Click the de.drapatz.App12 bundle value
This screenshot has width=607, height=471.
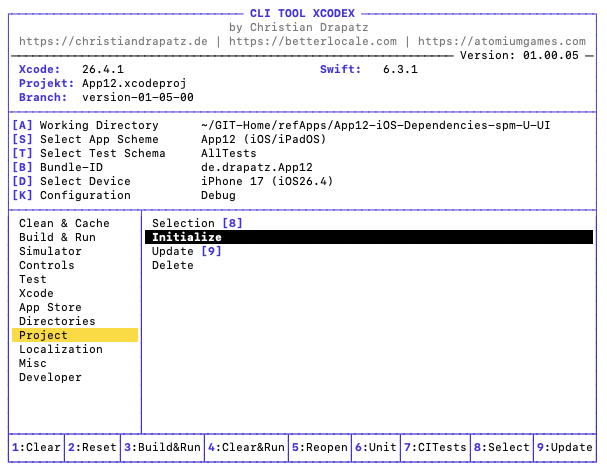coord(257,167)
